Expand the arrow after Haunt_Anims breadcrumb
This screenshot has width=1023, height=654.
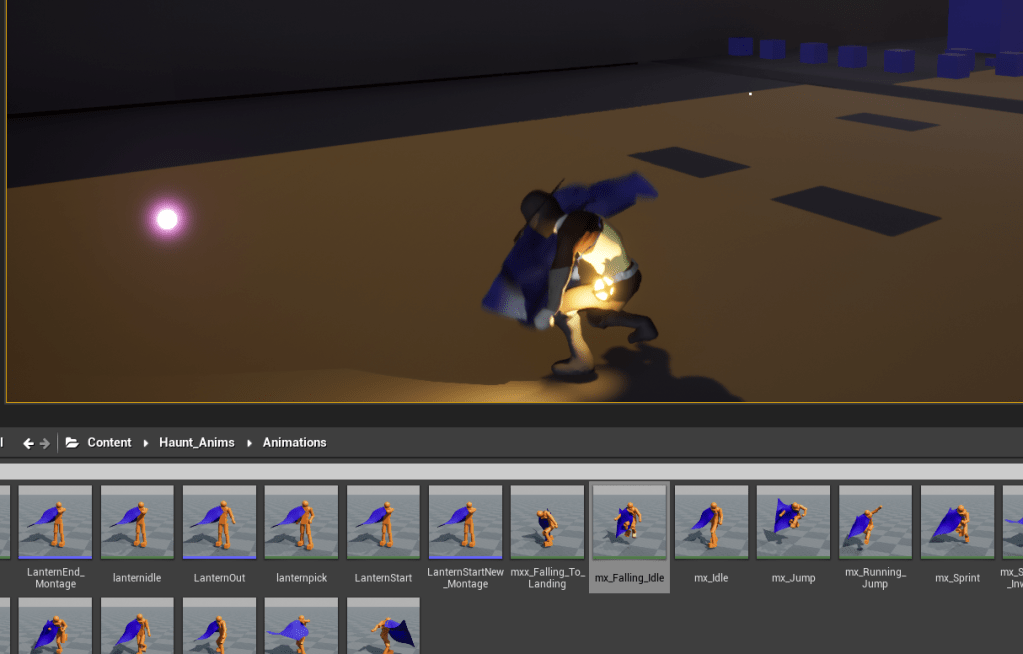(x=249, y=442)
